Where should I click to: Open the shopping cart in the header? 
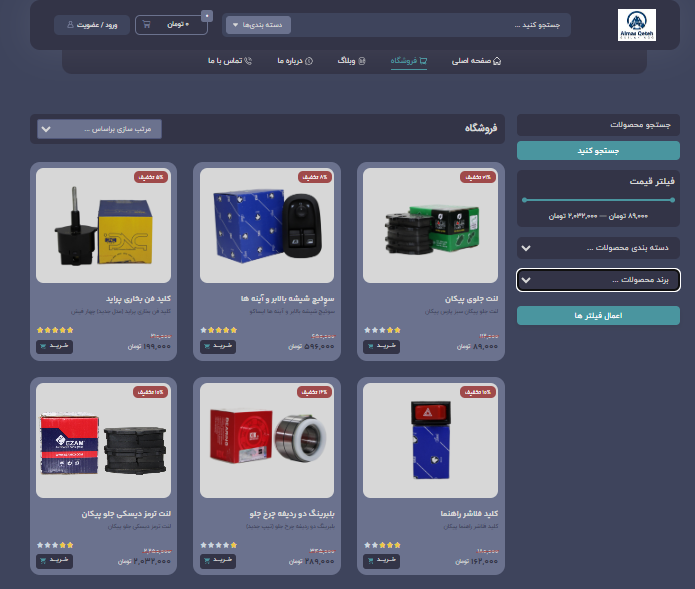(147, 24)
